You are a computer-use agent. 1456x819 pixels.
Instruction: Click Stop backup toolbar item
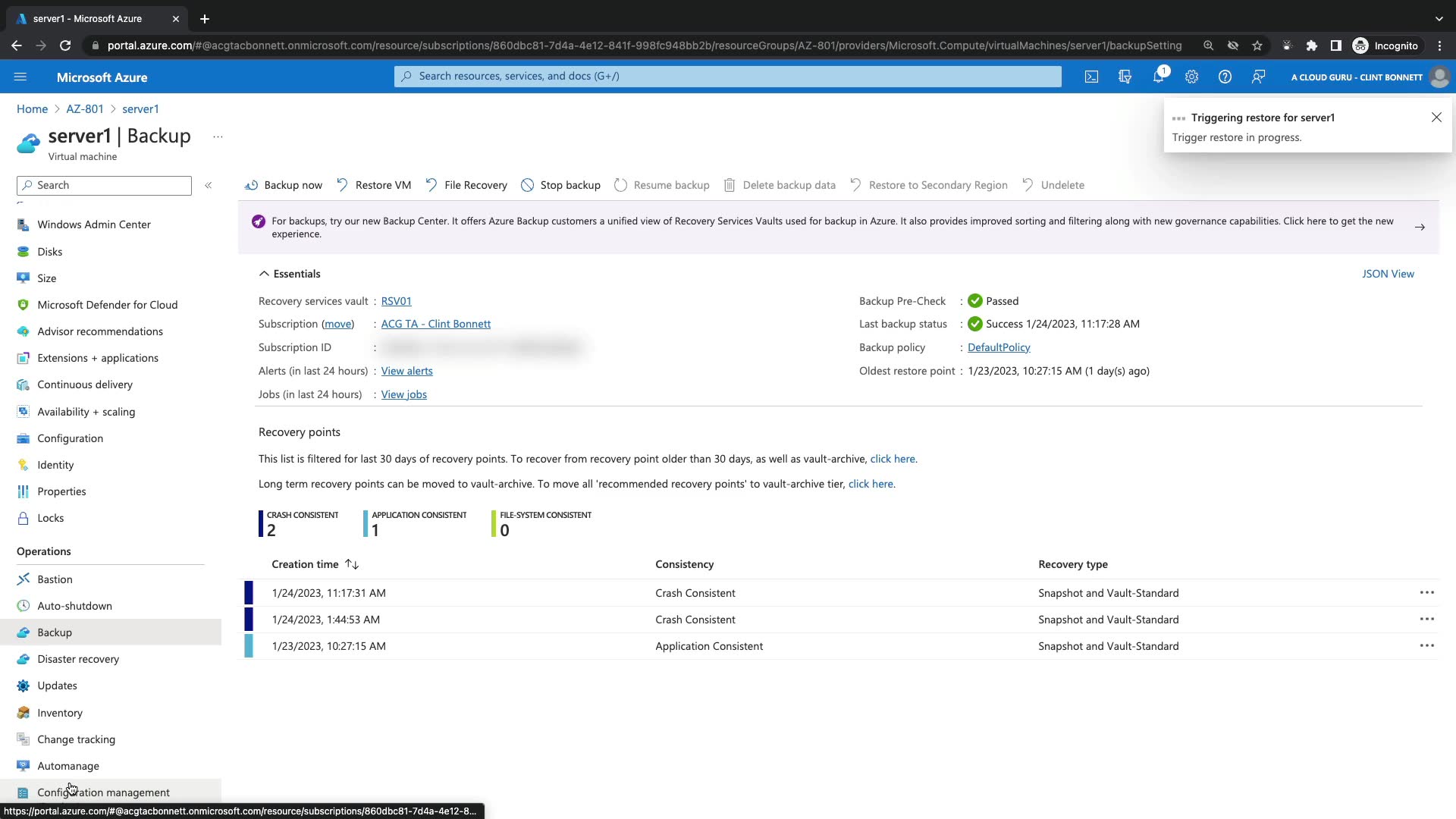click(x=560, y=185)
